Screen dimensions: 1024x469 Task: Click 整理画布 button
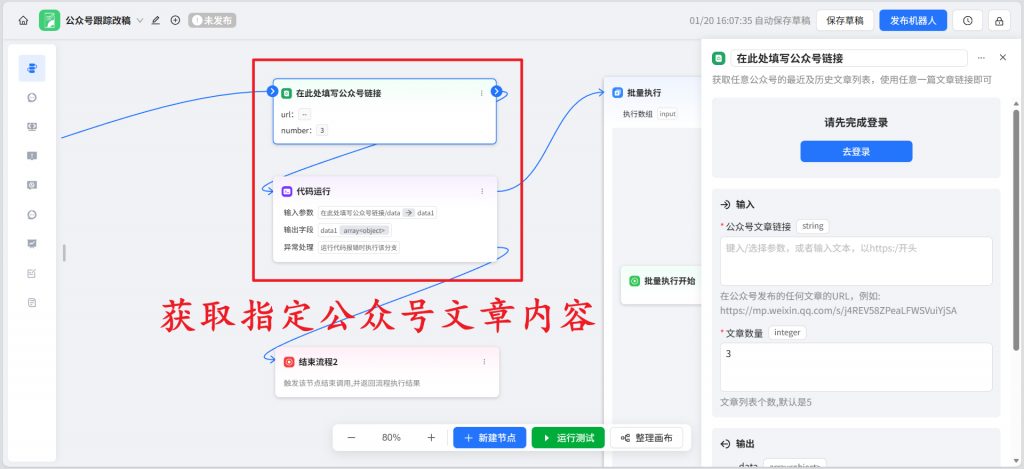click(647, 438)
